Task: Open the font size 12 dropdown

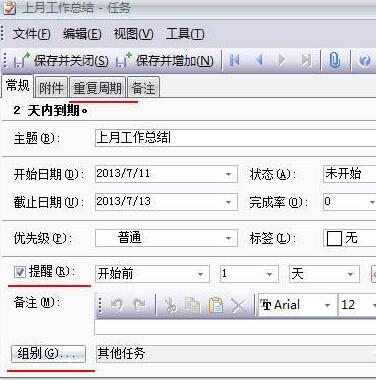Action: coord(357,305)
